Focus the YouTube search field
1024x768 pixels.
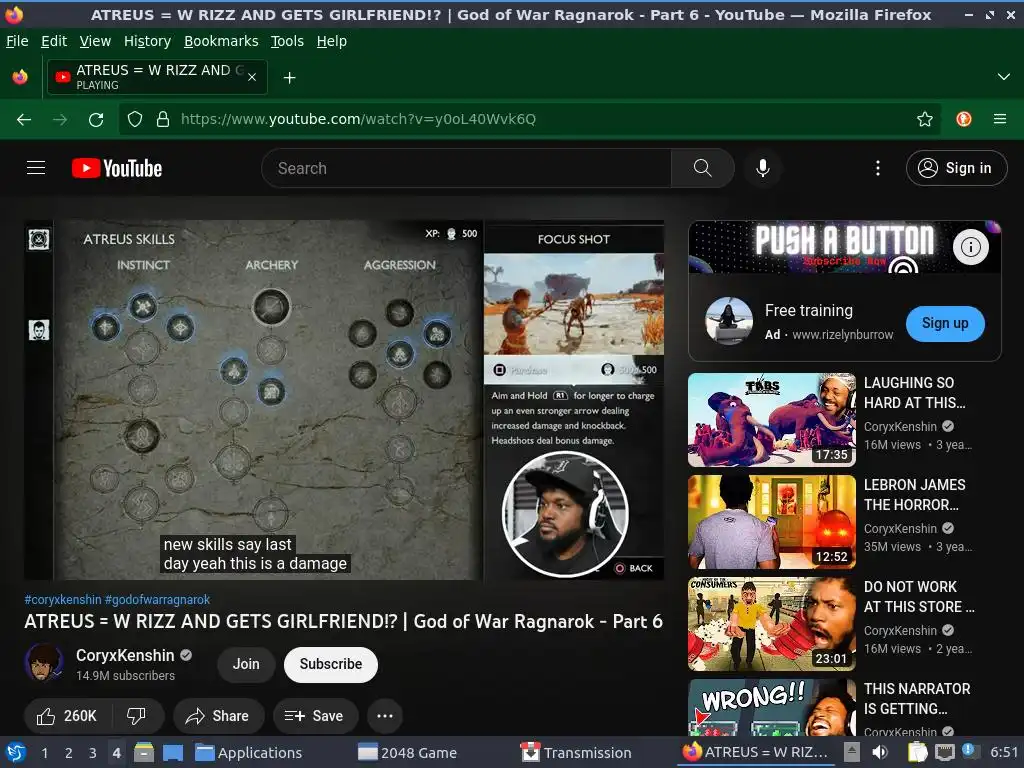[x=466, y=168]
